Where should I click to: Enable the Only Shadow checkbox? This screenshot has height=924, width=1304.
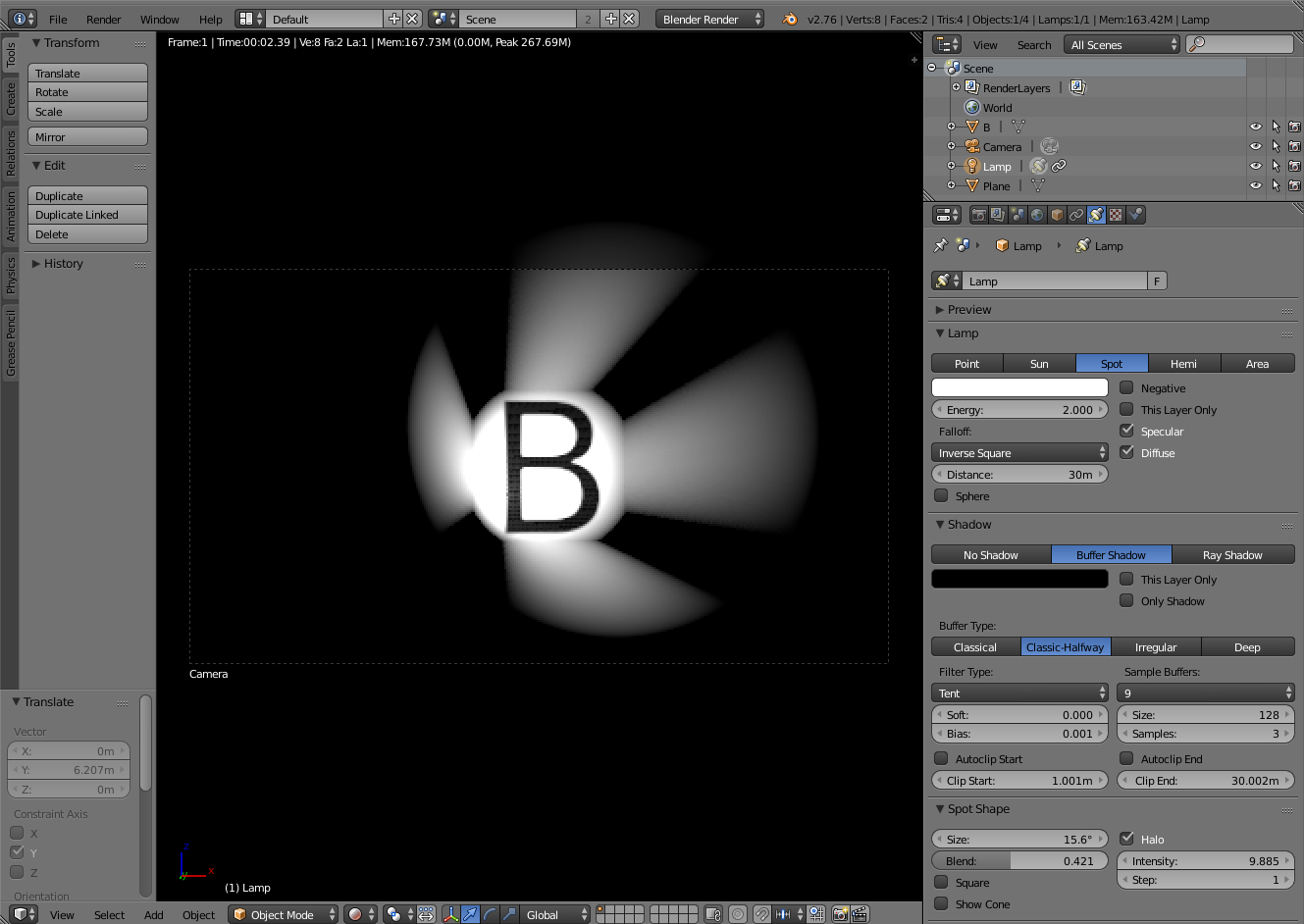pos(1126,600)
